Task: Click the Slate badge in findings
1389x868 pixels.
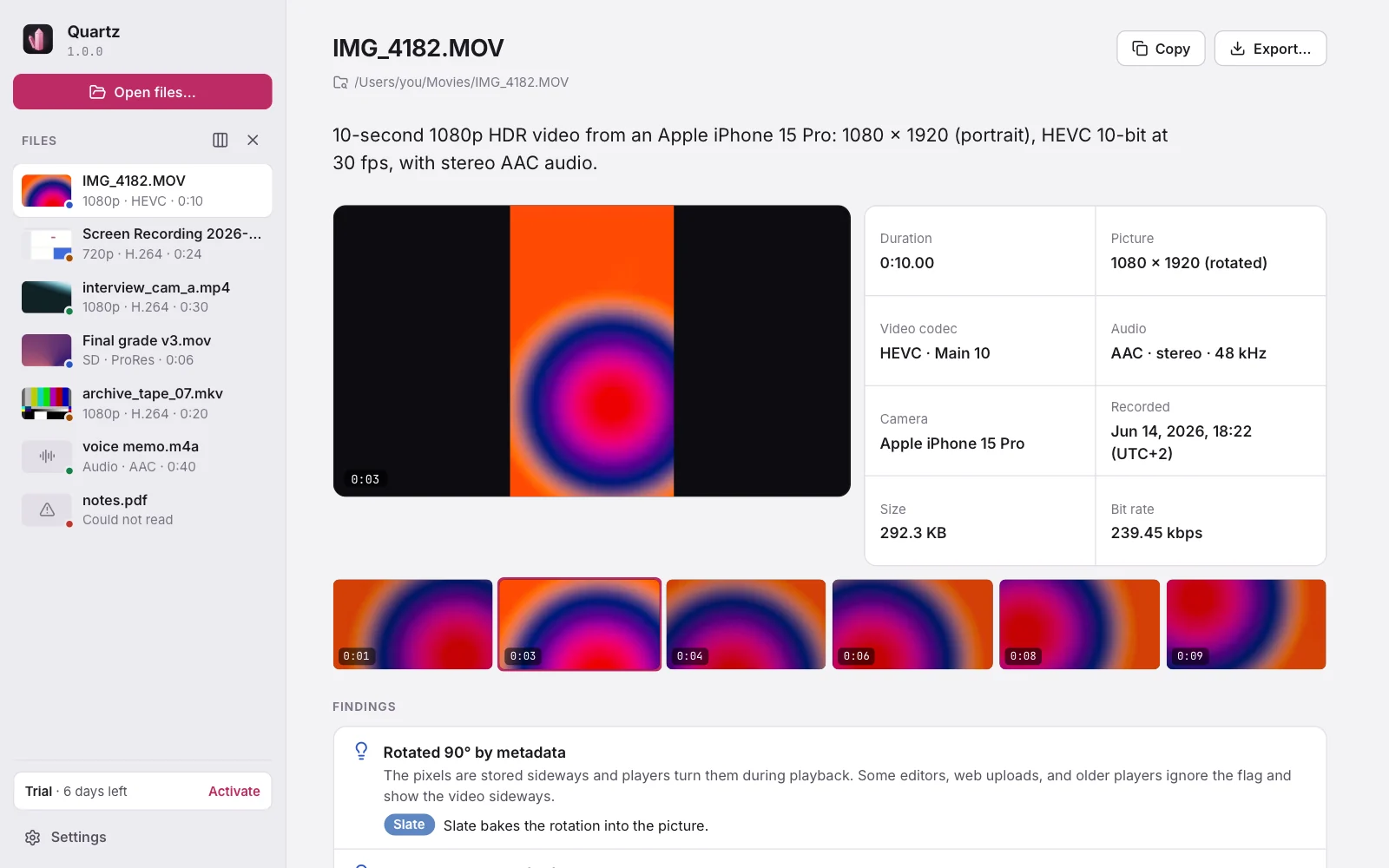Action: (x=409, y=825)
